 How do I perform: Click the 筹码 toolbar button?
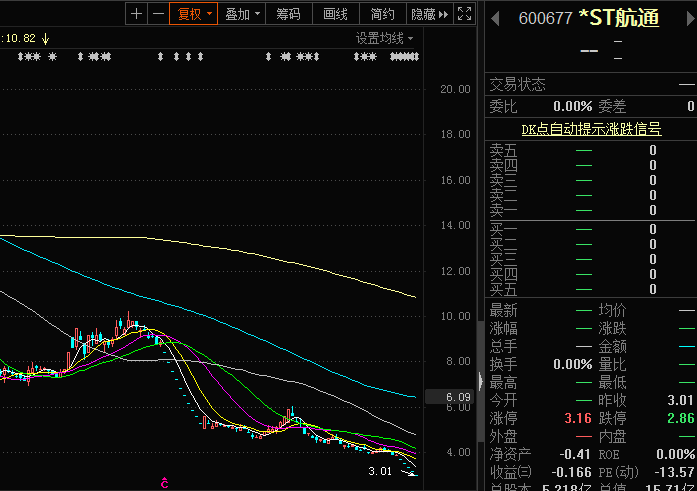[x=289, y=14]
